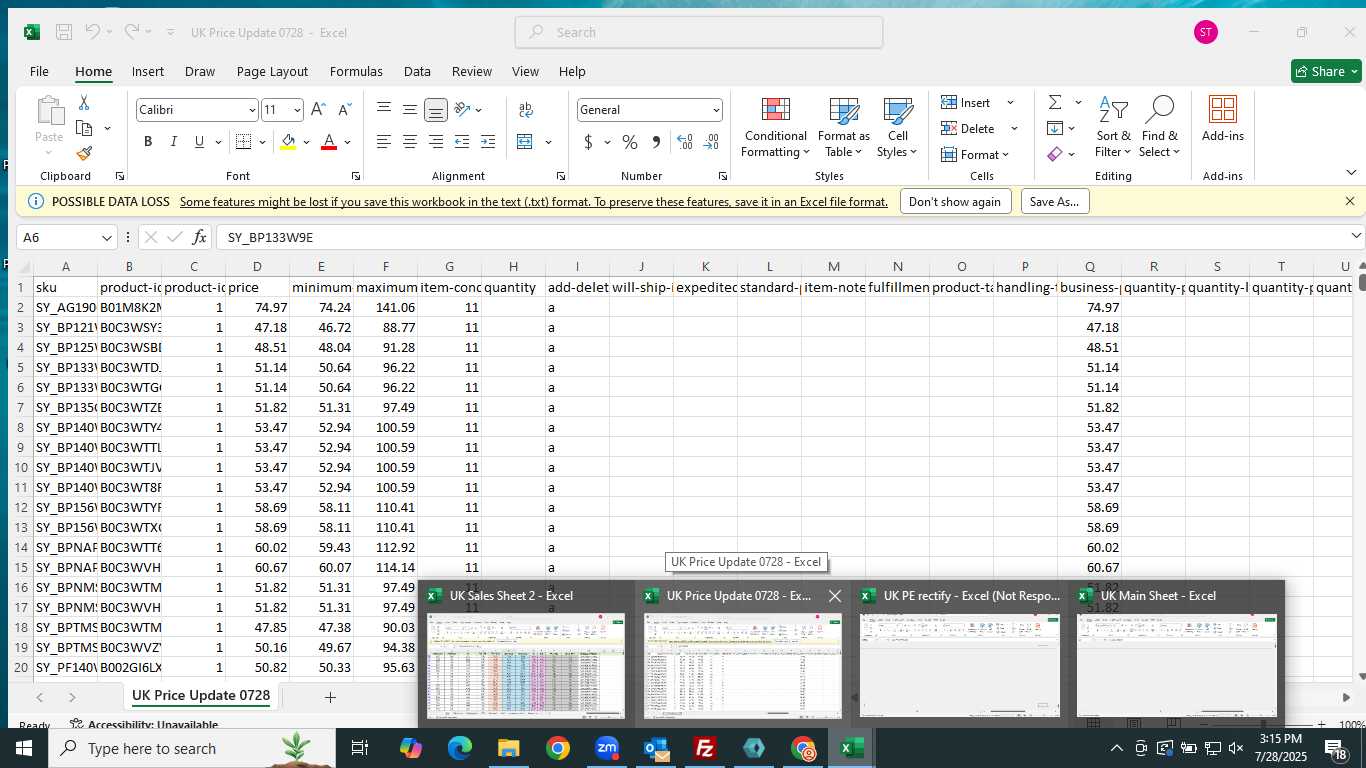This screenshot has height=768, width=1366.
Task: Expand Cell Styles menu
Action: pos(897,125)
